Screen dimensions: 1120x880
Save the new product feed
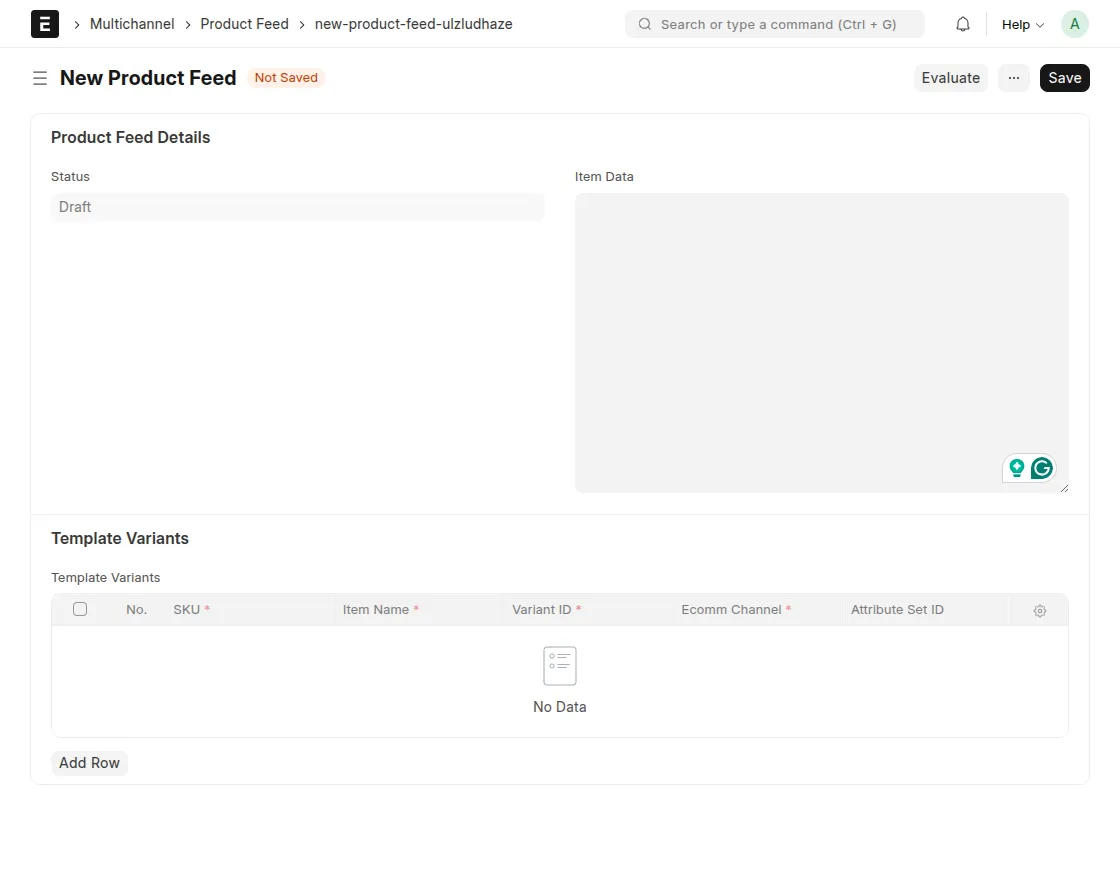[x=1064, y=78]
